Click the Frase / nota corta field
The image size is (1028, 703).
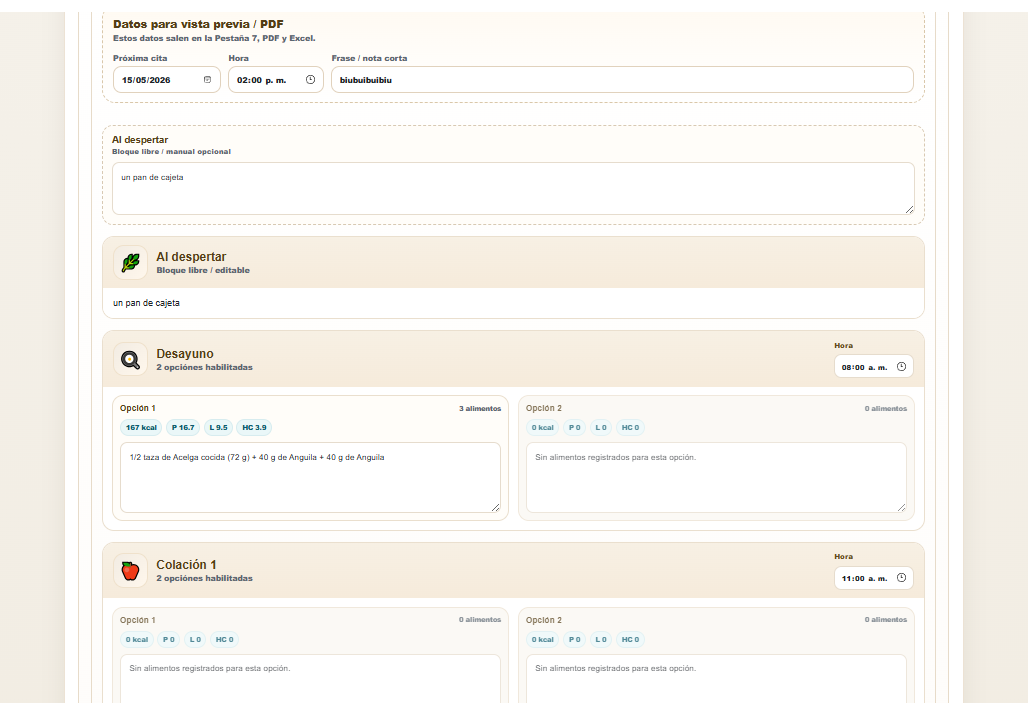622,79
